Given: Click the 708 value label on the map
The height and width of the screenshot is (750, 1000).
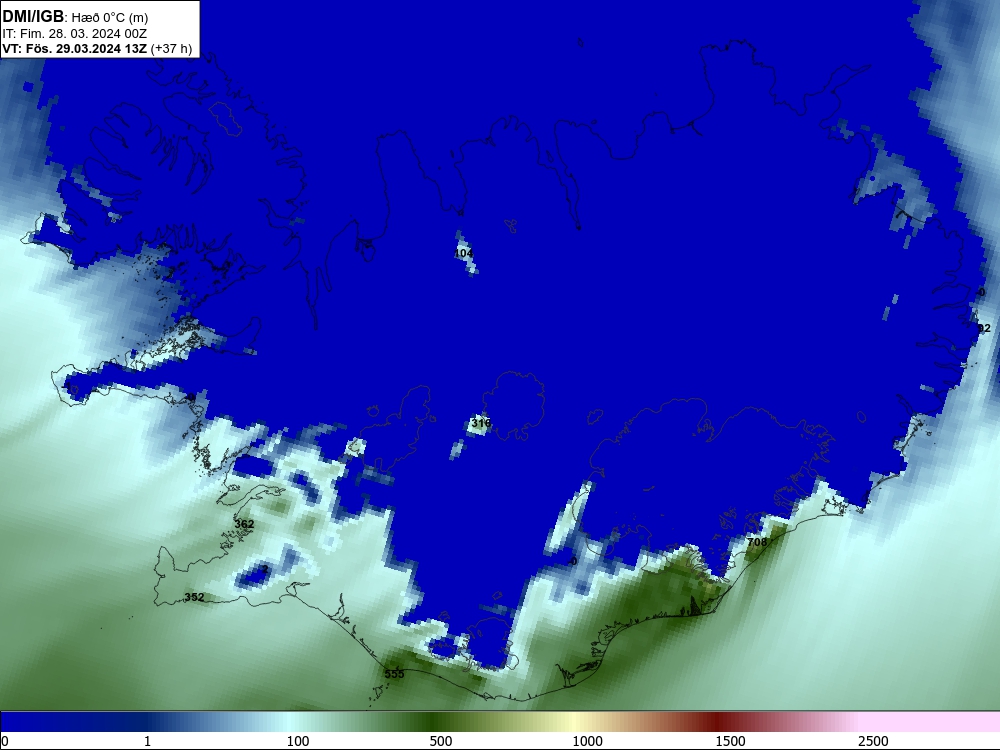Looking at the screenshot, I should [x=757, y=542].
